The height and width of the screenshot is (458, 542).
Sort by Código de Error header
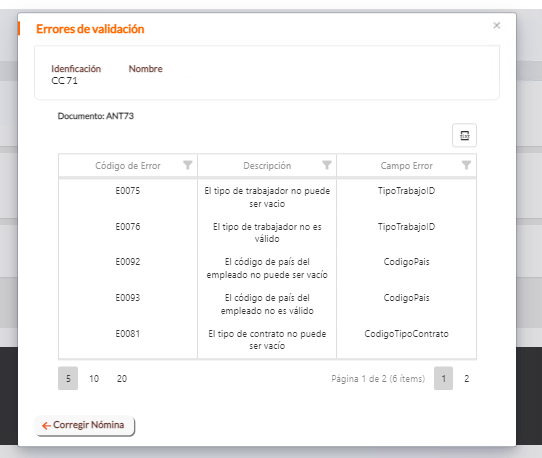pyautogui.click(x=128, y=166)
